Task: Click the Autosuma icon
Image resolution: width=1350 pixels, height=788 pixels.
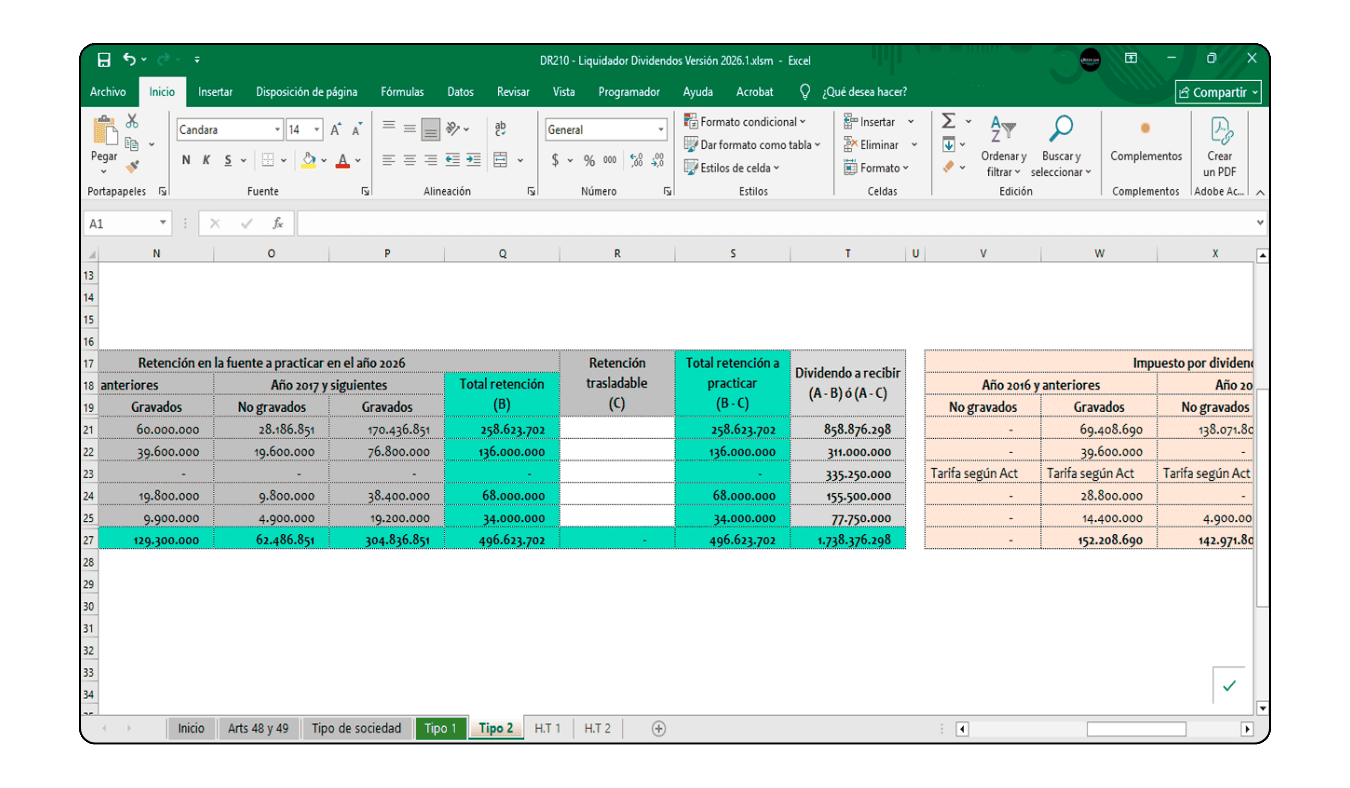Action: [947, 120]
